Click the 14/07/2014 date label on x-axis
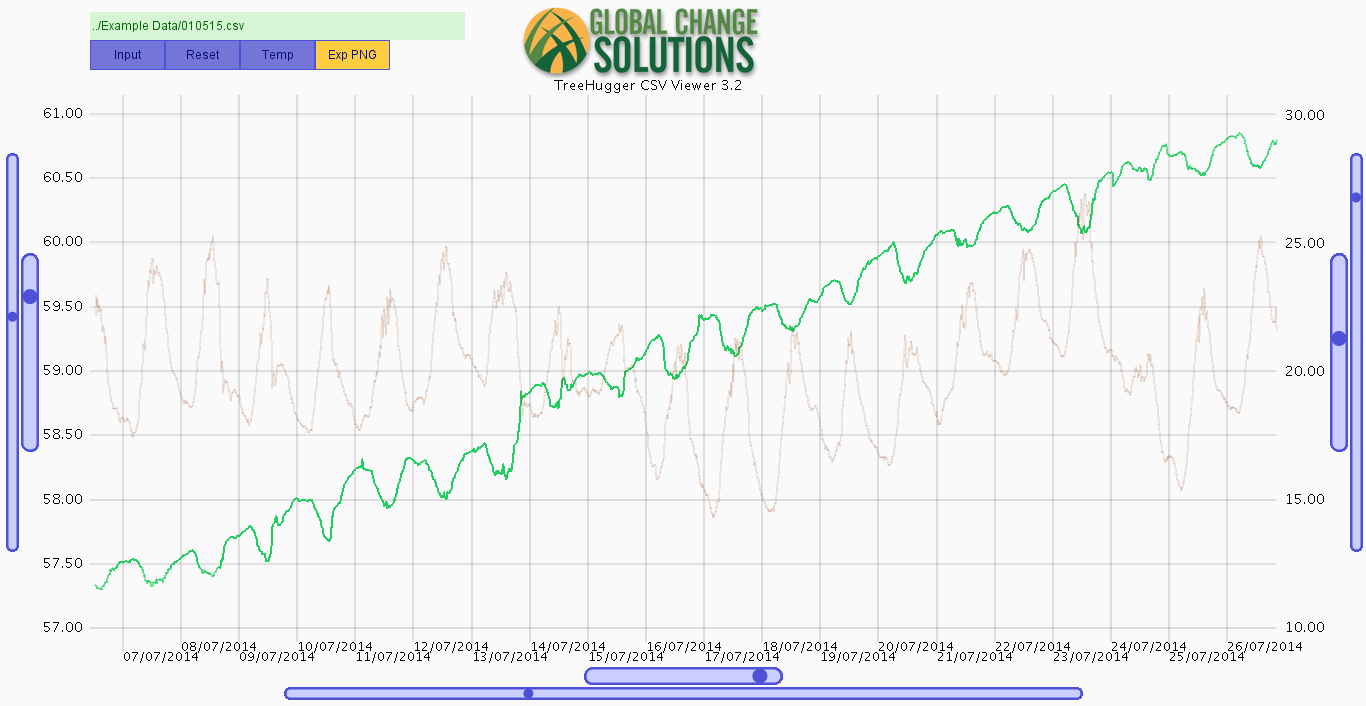The width and height of the screenshot is (1366, 706). pos(568,646)
